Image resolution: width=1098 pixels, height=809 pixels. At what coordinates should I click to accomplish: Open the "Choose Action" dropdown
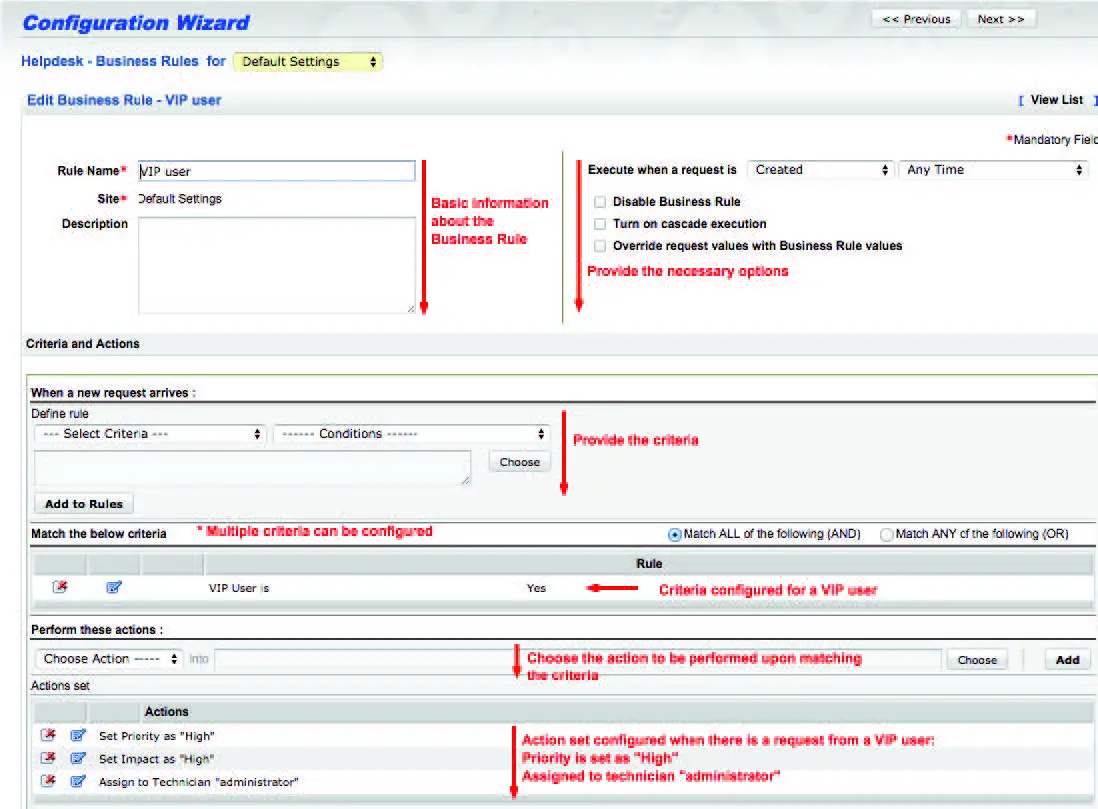pos(108,659)
